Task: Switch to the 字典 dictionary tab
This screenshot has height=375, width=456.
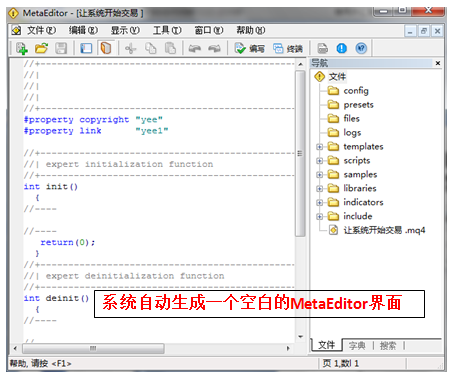Action: coord(357,346)
